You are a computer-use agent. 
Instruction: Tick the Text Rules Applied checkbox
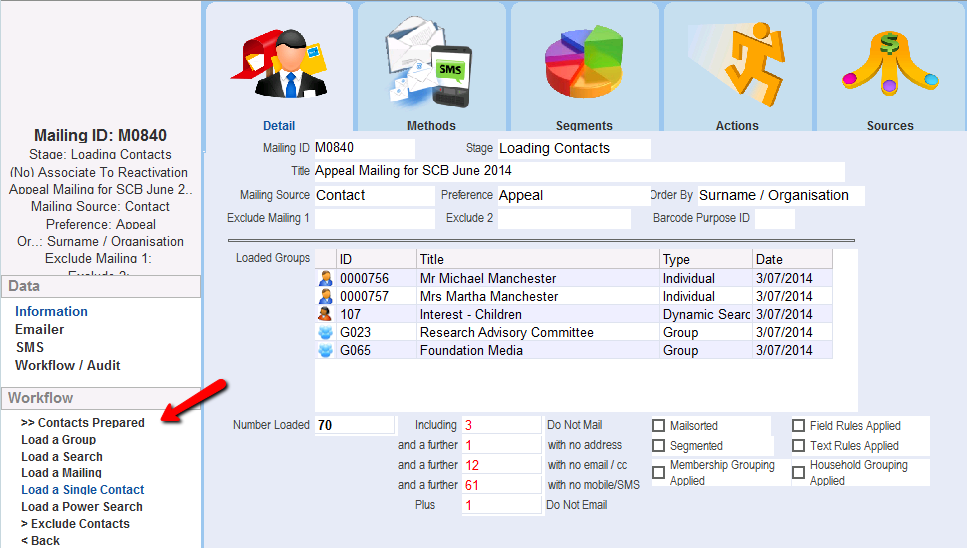(799, 445)
